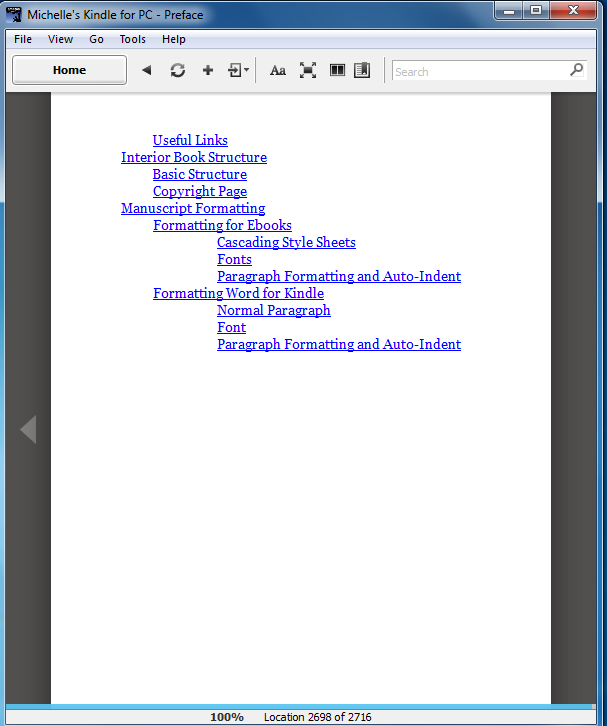This screenshot has width=607, height=726.
Task: Open the File menu
Action: (23, 39)
